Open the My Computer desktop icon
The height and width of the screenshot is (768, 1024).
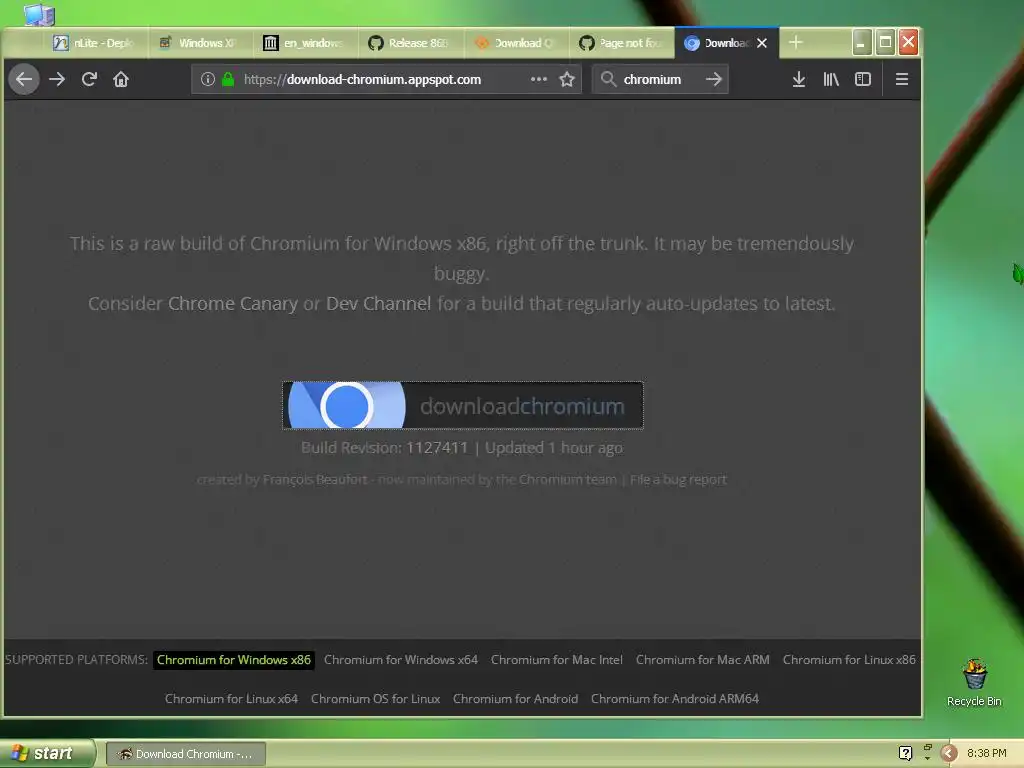pos(40,14)
